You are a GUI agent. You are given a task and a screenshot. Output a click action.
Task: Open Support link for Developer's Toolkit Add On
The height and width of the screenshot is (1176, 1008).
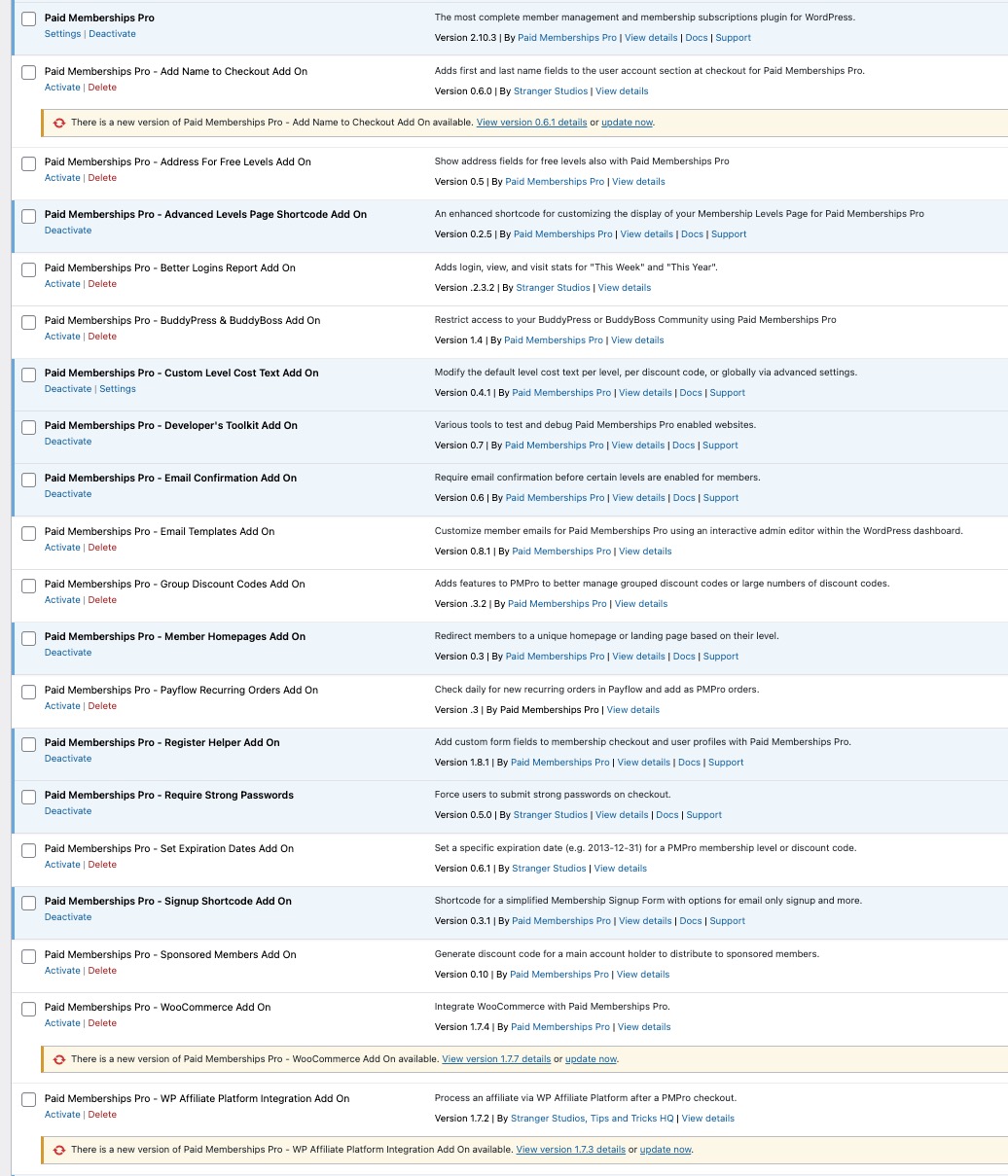[721, 445]
